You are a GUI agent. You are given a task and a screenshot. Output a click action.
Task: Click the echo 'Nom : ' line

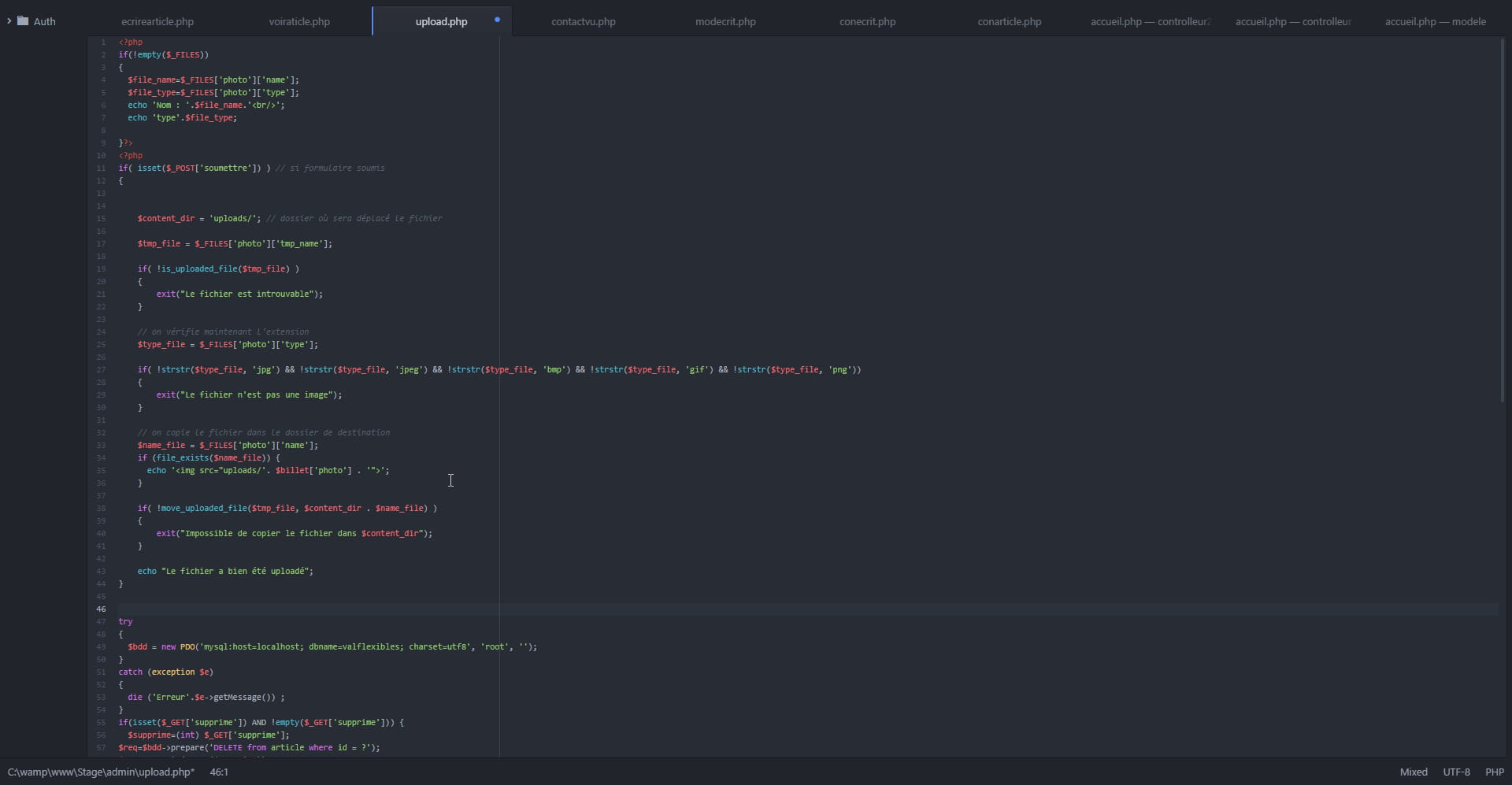point(206,105)
